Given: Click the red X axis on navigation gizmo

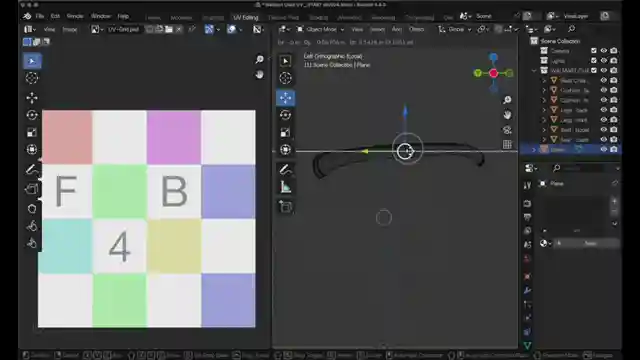Looking at the screenshot, I should click(x=493, y=73).
